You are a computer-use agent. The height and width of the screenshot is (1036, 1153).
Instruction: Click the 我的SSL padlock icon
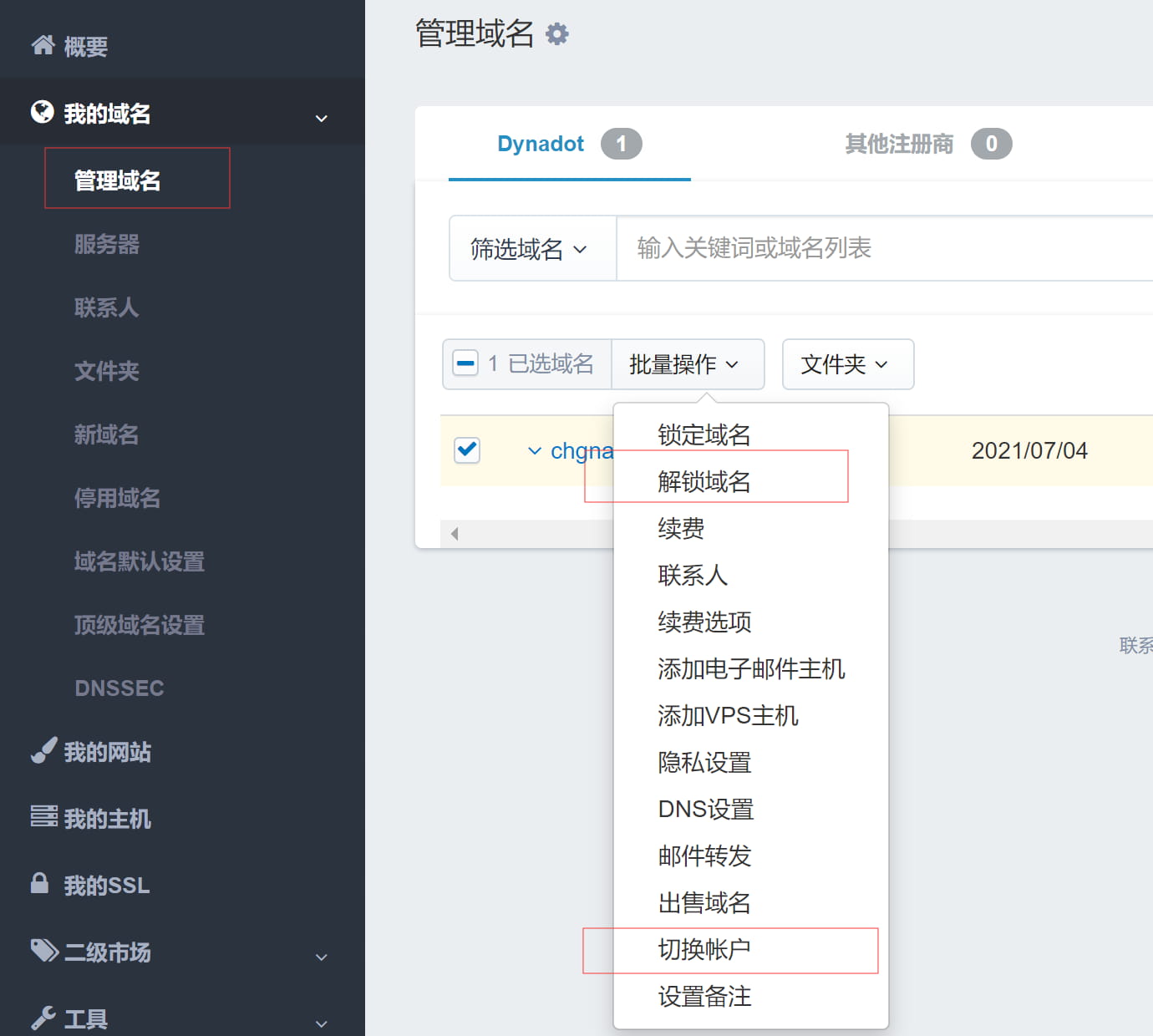(38, 884)
